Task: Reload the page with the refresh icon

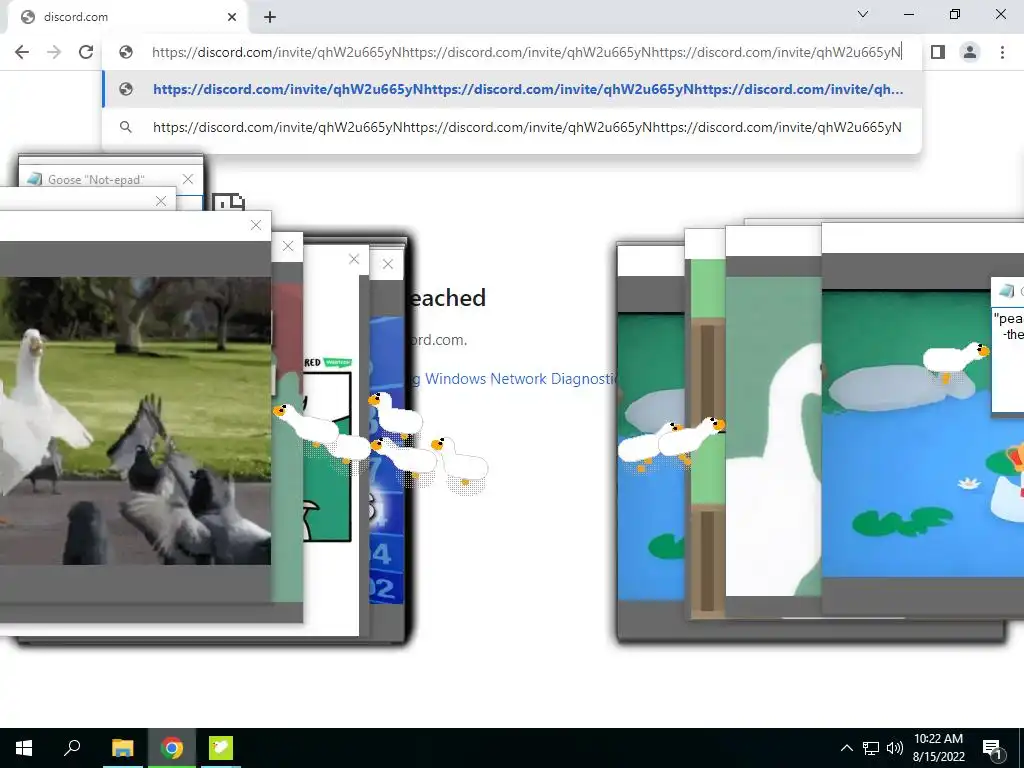Action: [x=86, y=52]
